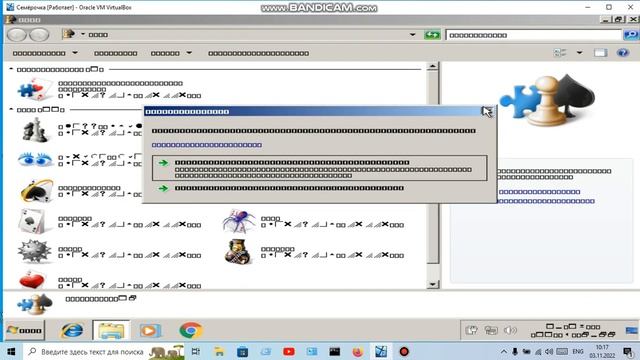Click the blue search magnifier button
Viewport: 640px width, 360px height.
(631, 35)
